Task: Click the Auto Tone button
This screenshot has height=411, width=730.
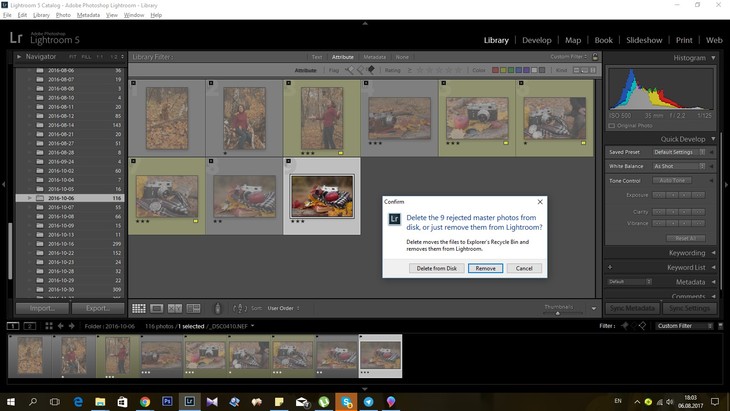Action: click(672, 180)
